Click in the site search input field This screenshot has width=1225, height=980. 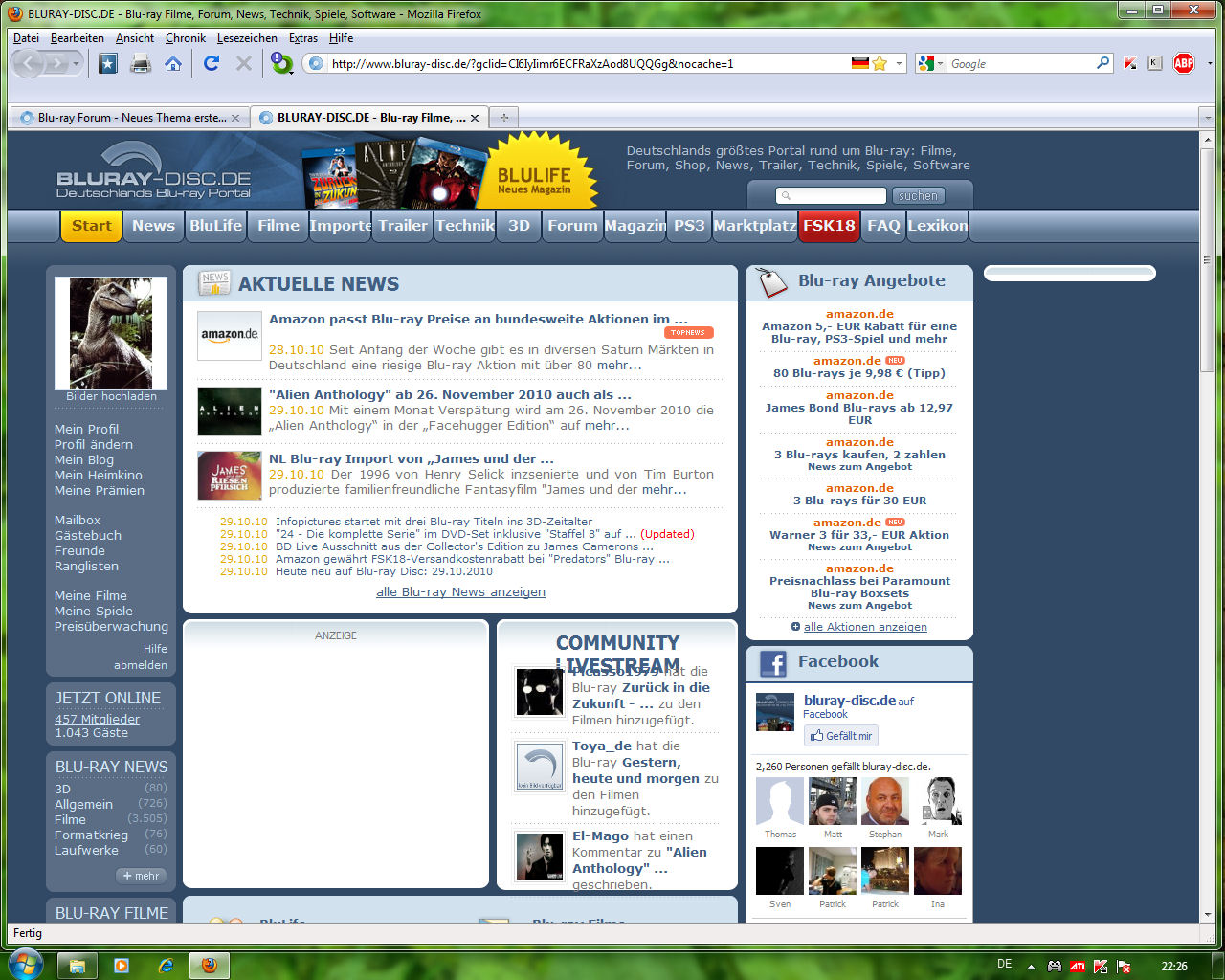pos(831,195)
